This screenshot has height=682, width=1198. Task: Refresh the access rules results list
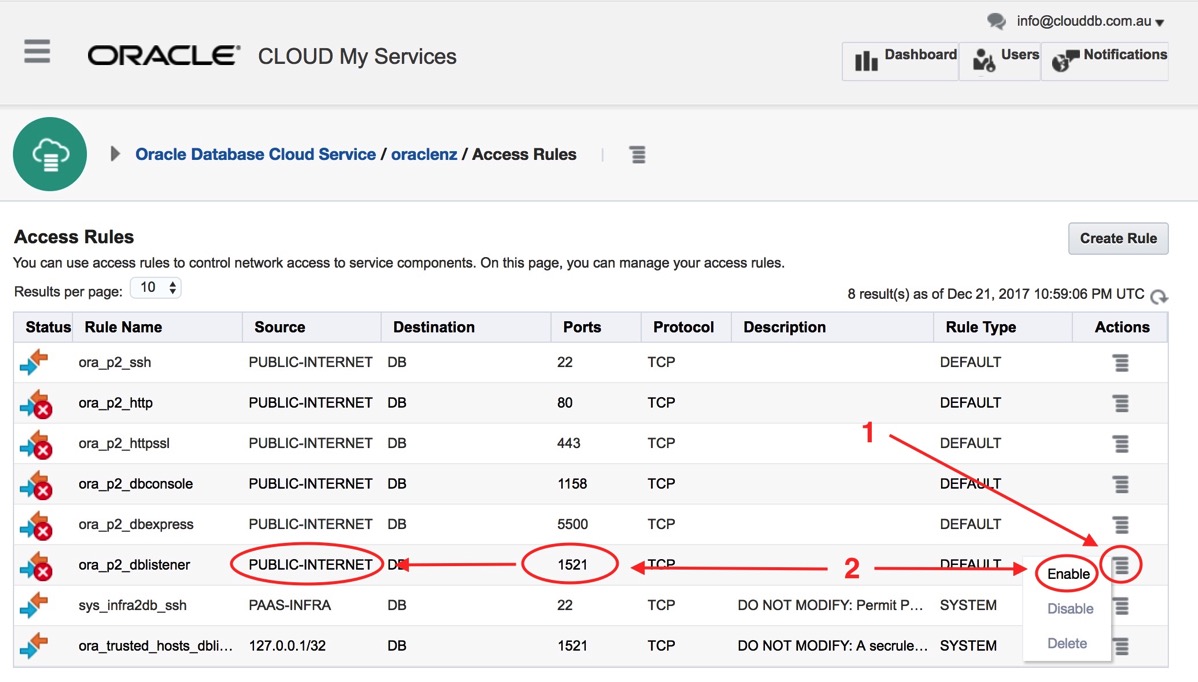click(x=1158, y=297)
